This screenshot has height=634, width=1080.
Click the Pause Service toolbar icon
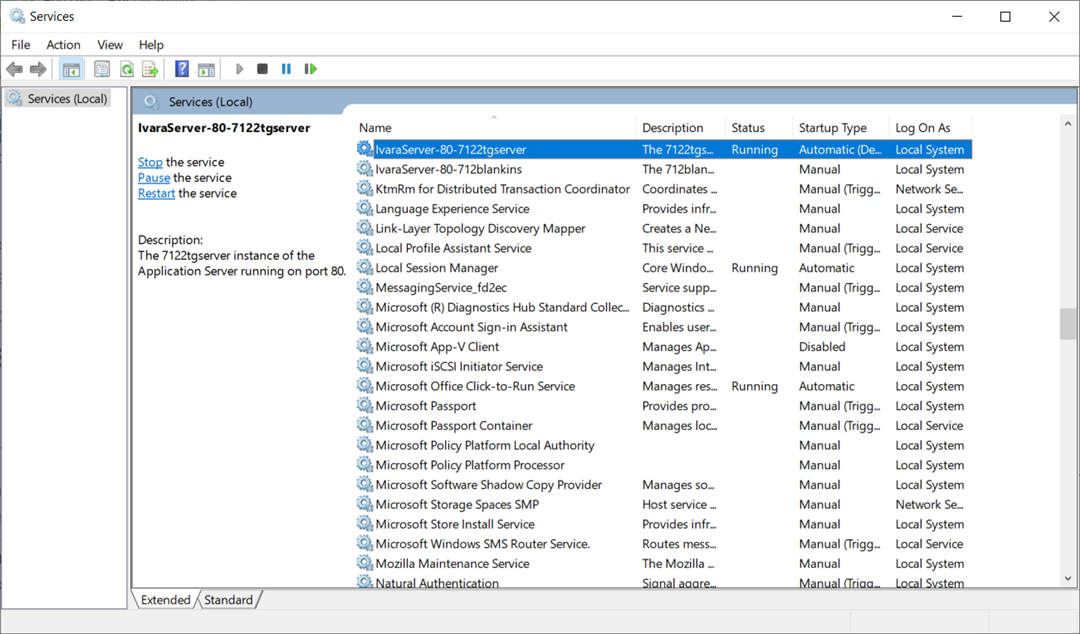pyautogui.click(x=286, y=69)
